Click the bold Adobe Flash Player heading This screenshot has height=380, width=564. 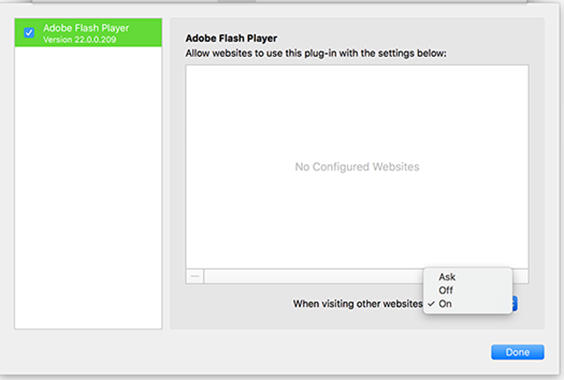[x=231, y=38]
